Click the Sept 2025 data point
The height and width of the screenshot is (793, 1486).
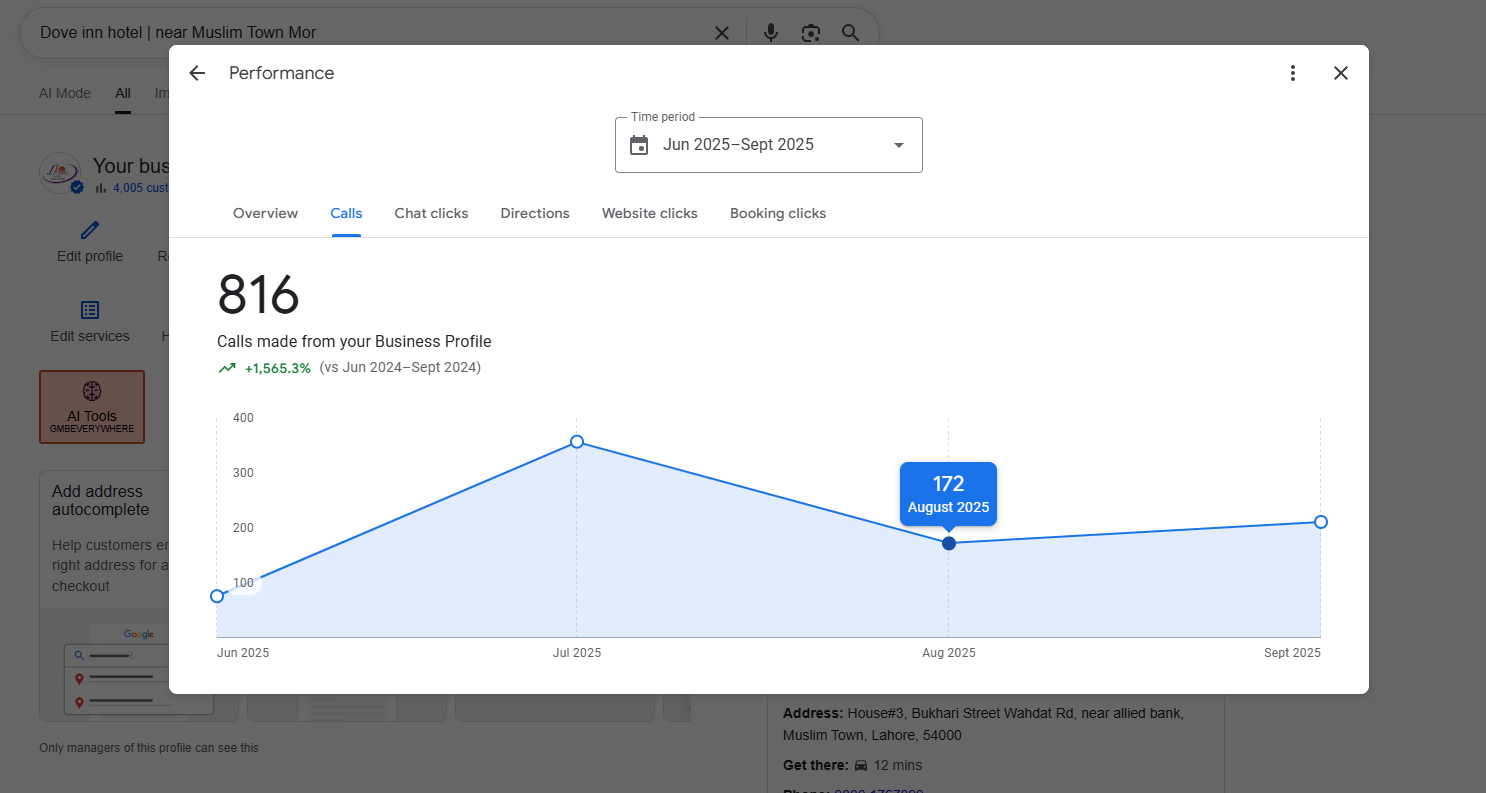(x=1321, y=522)
